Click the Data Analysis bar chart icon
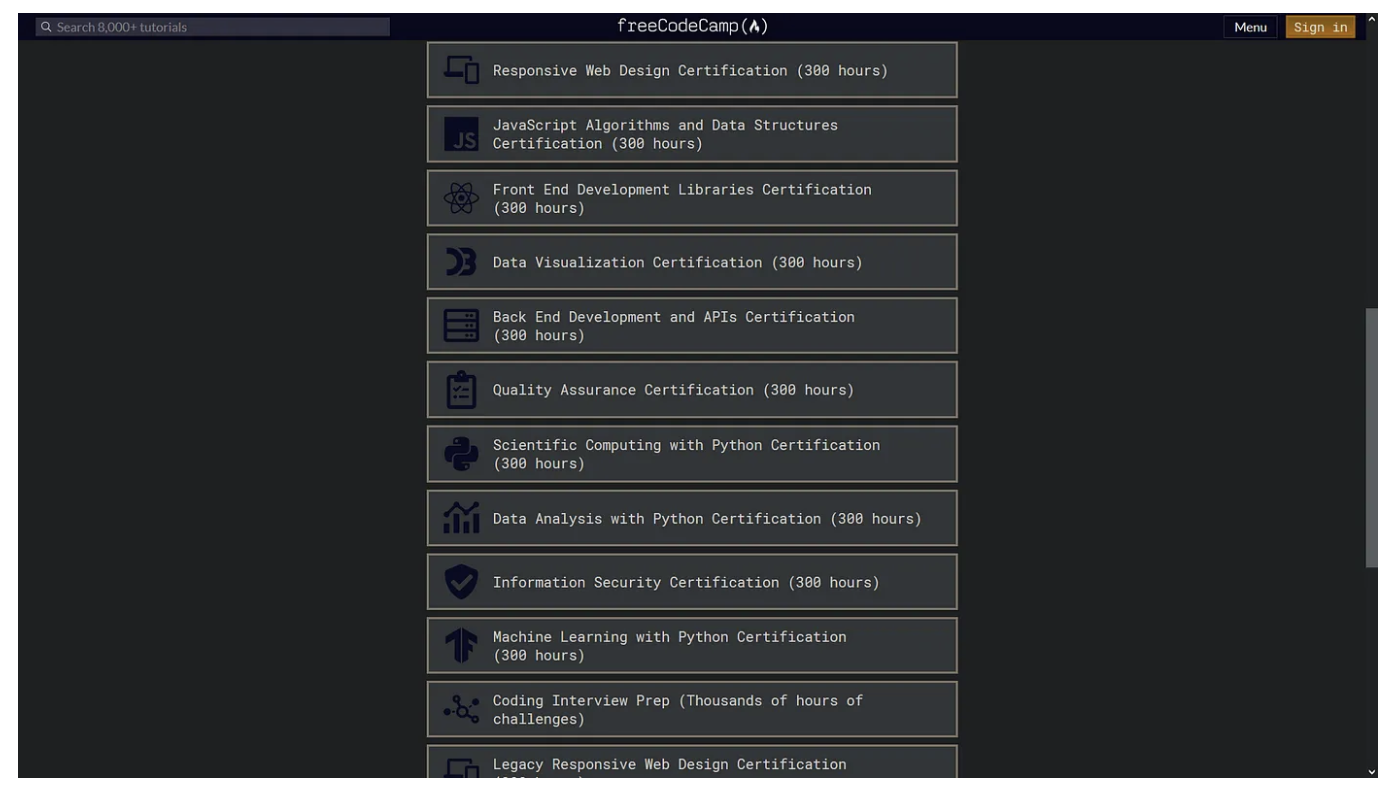 [x=461, y=518]
